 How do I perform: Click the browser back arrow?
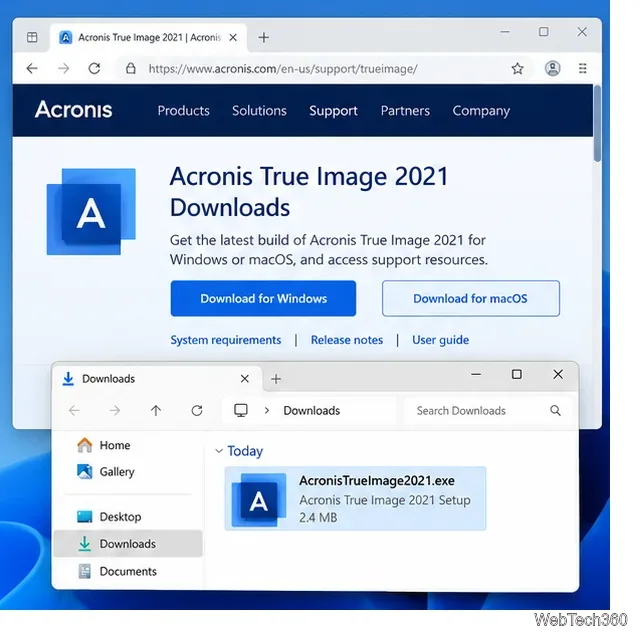point(32,68)
